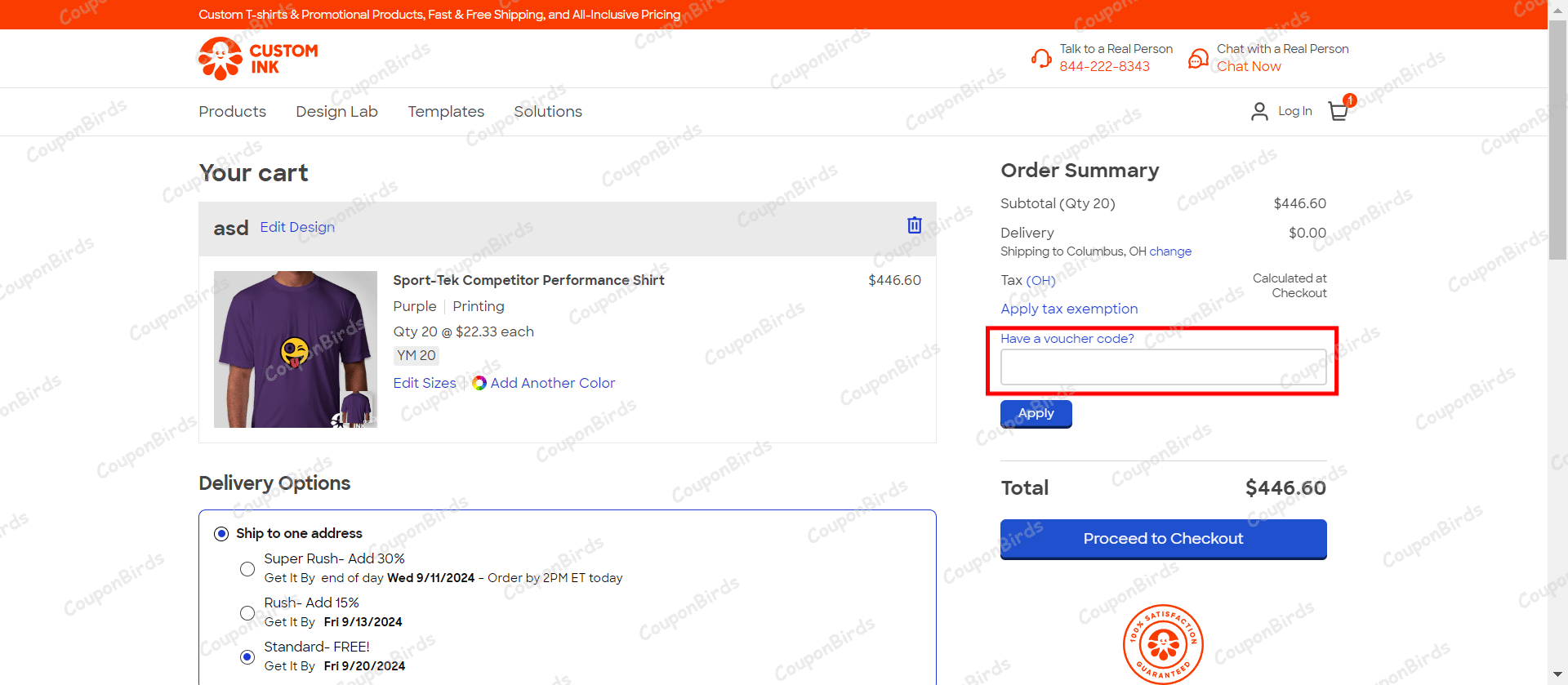
Task: Click the purple shirt product thumbnail
Action: 296,349
